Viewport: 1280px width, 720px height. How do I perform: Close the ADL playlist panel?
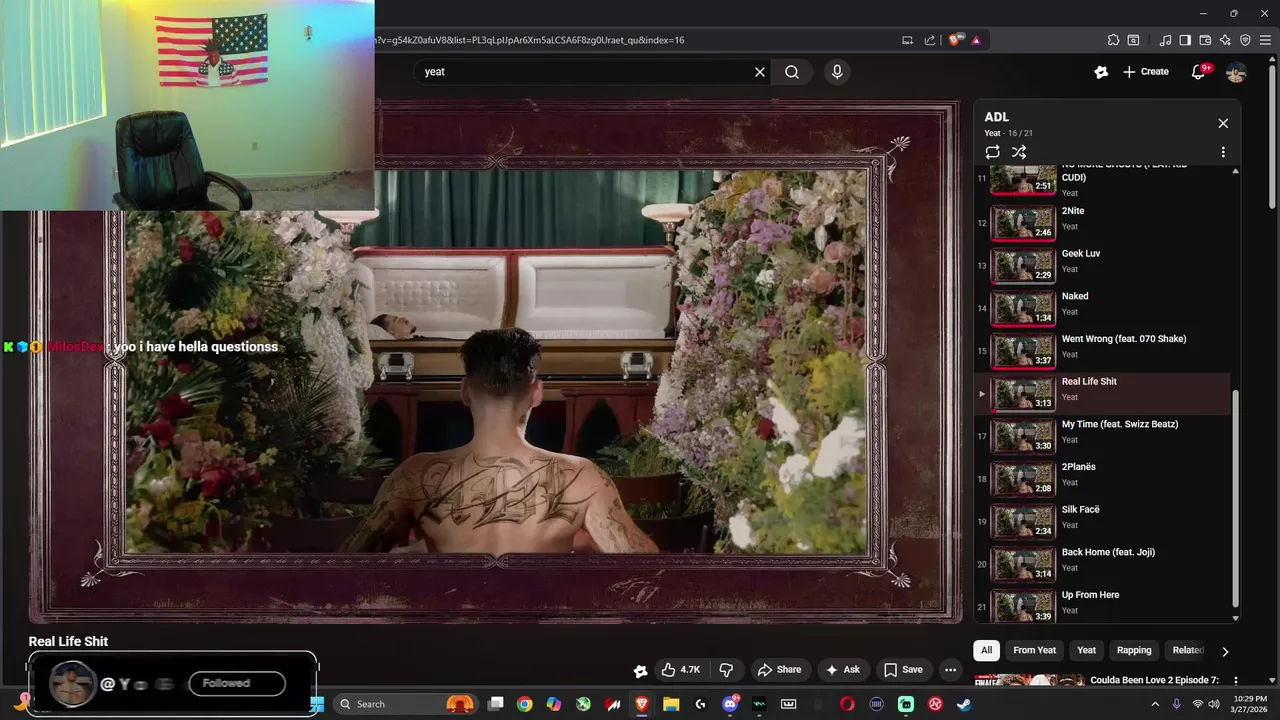1223,123
